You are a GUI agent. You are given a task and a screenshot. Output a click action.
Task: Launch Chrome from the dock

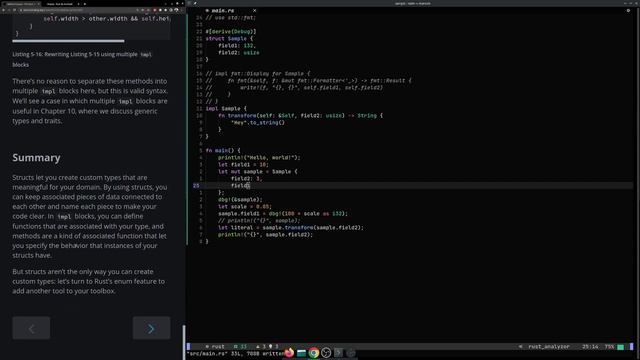[x=313, y=353]
